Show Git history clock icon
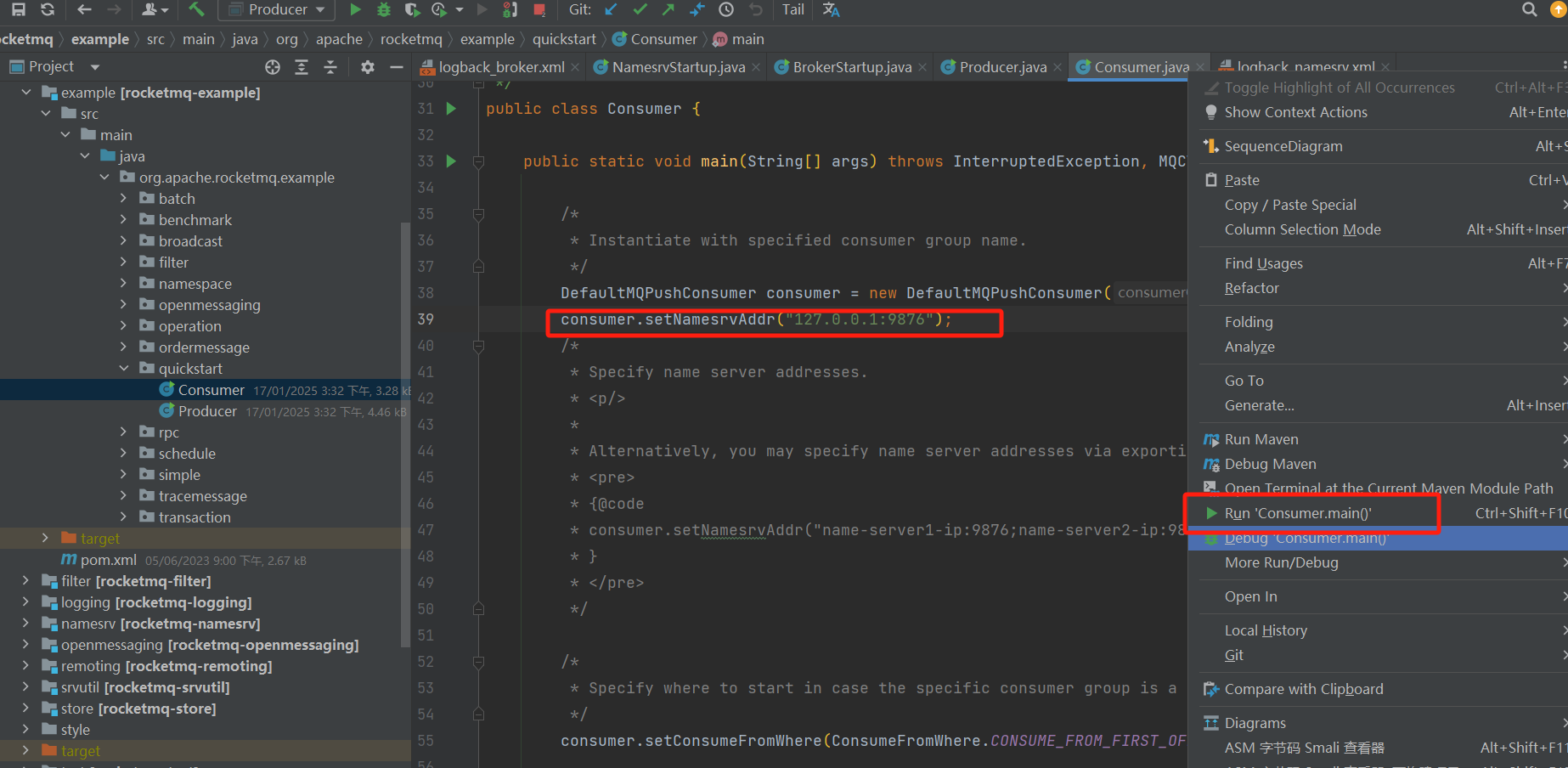Image resolution: width=1568 pixels, height=768 pixels. (x=726, y=9)
